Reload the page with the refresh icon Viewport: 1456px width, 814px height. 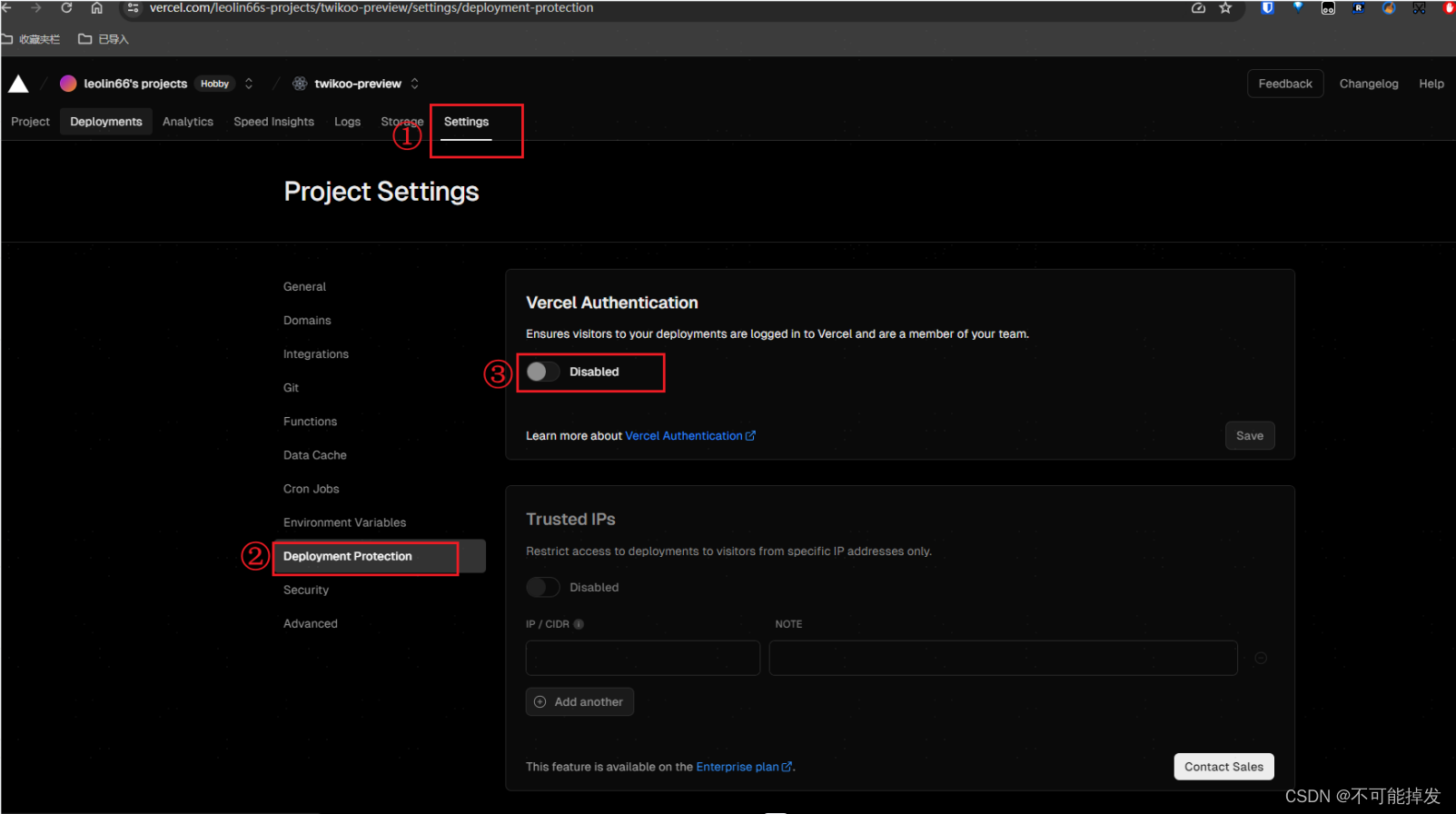[x=66, y=7]
